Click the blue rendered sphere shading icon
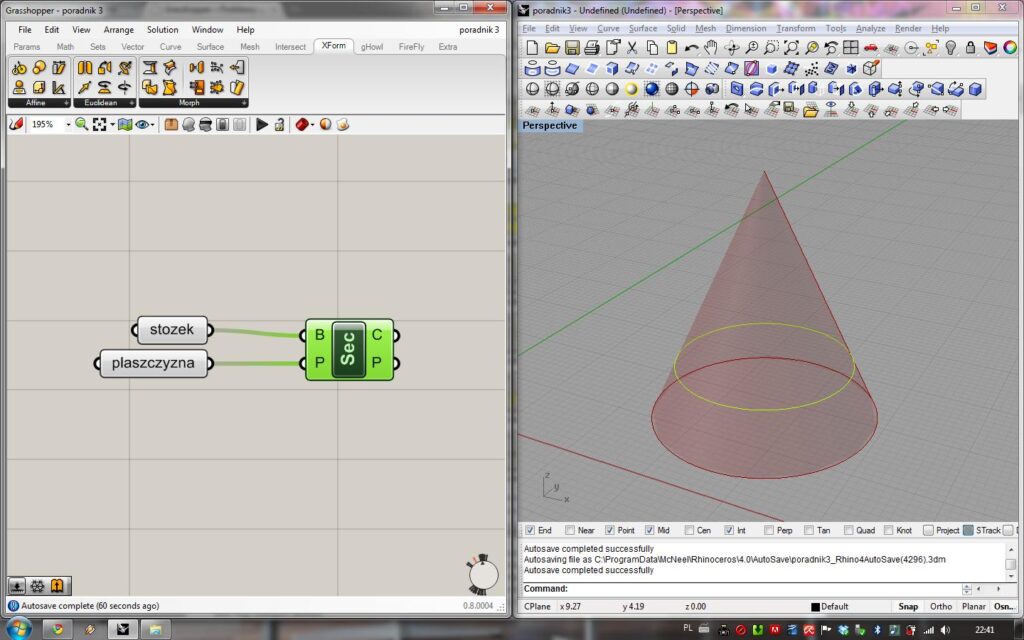The height and width of the screenshot is (640, 1024). click(652, 89)
